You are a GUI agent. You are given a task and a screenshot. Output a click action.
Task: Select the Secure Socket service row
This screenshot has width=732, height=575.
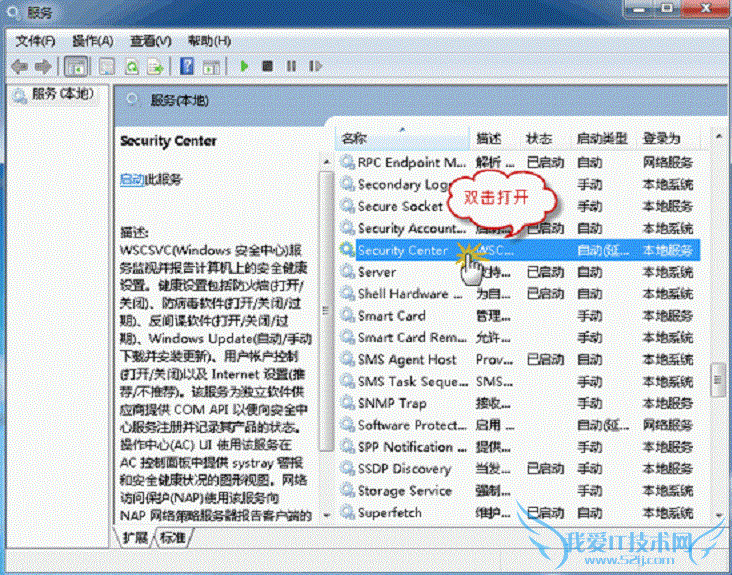400,206
